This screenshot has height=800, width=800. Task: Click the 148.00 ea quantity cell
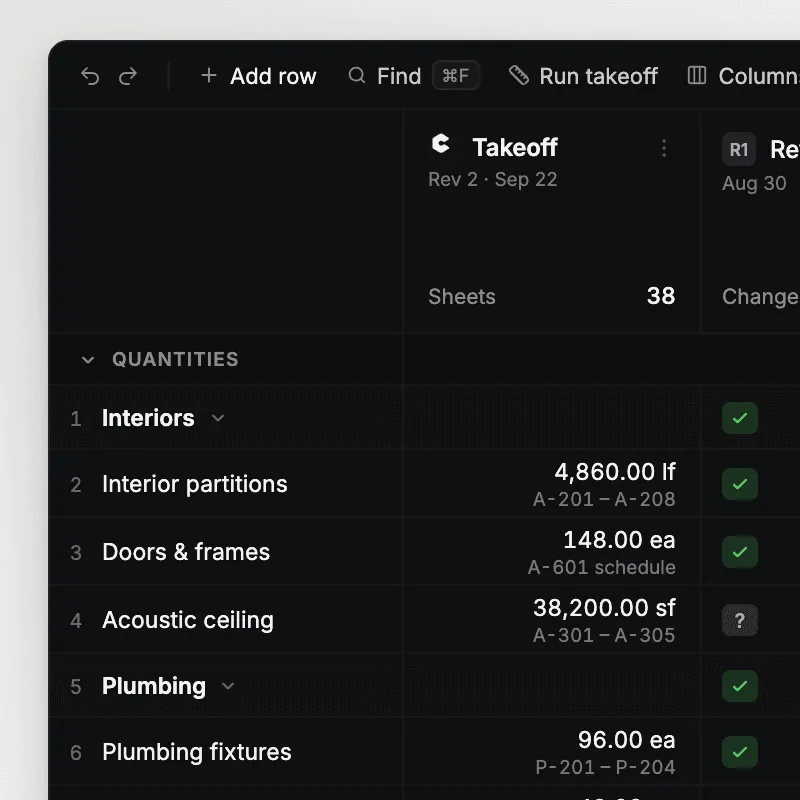click(x=619, y=539)
